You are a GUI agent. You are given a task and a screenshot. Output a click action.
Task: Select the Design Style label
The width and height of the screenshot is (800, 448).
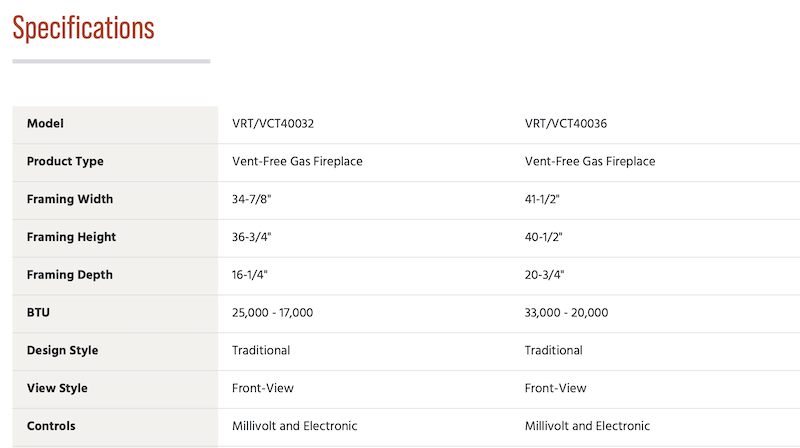(62, 350)
